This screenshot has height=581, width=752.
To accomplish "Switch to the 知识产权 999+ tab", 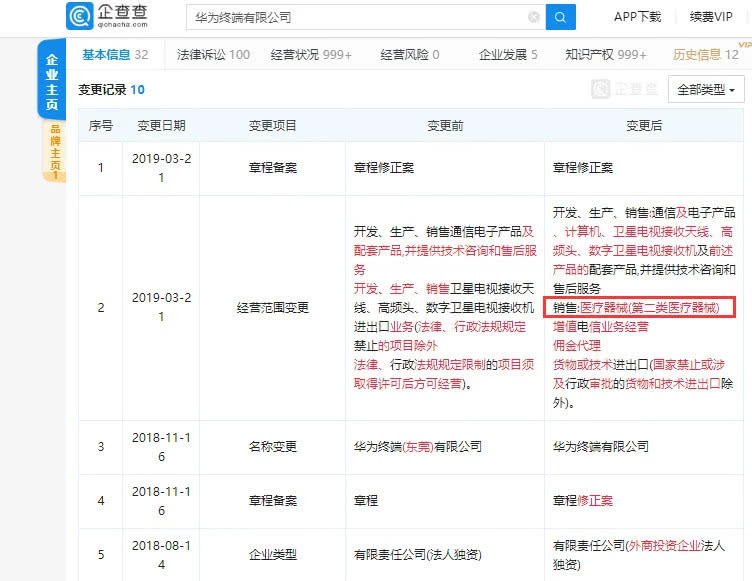I will click(x=606, y=55).
